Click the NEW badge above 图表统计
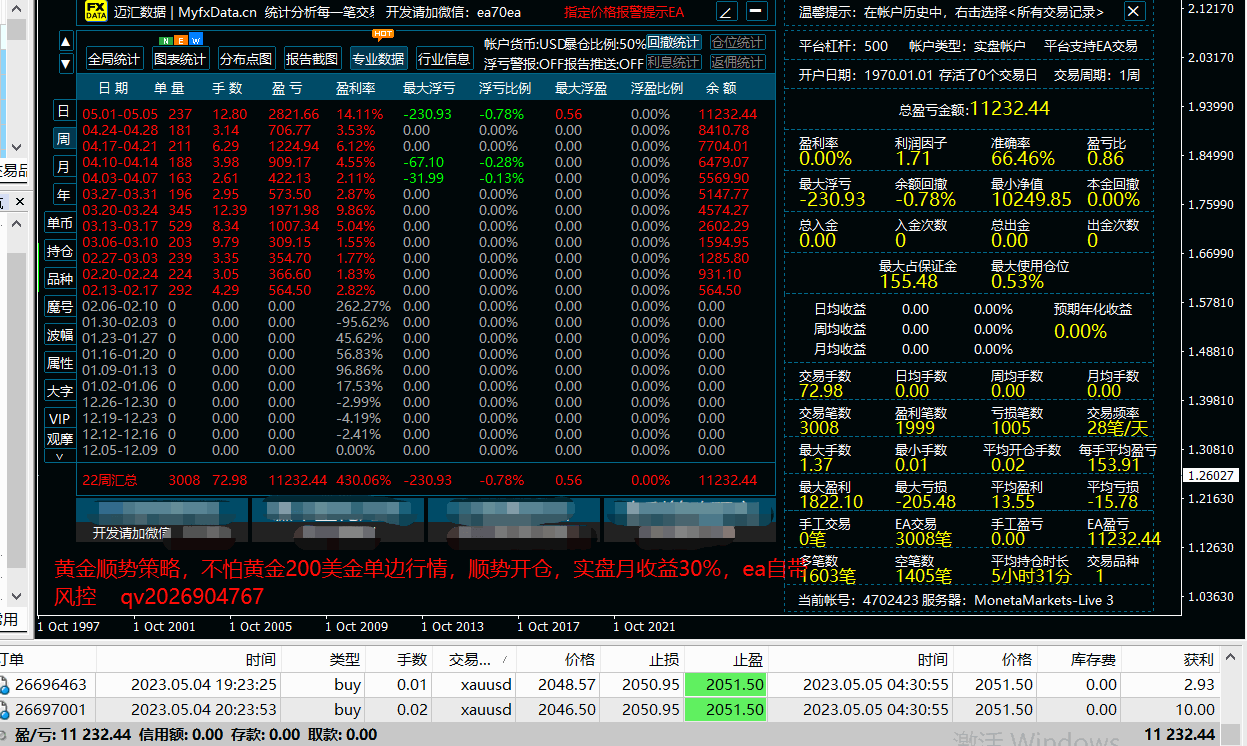The width and height of the screenshot is (1247, 746). coord(183,40)
